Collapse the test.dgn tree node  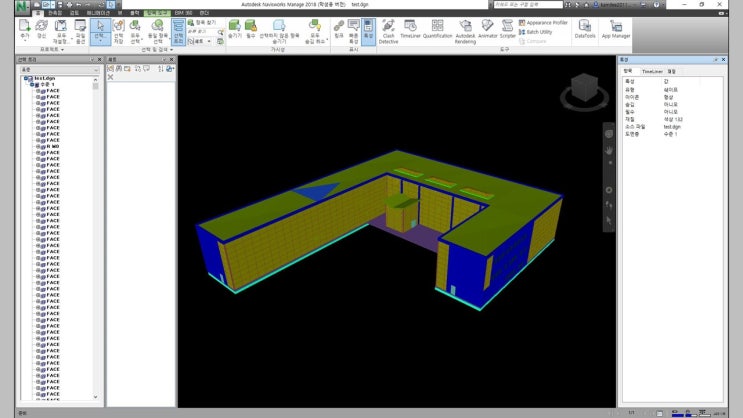pyautogui.click(x=26, y=78)
